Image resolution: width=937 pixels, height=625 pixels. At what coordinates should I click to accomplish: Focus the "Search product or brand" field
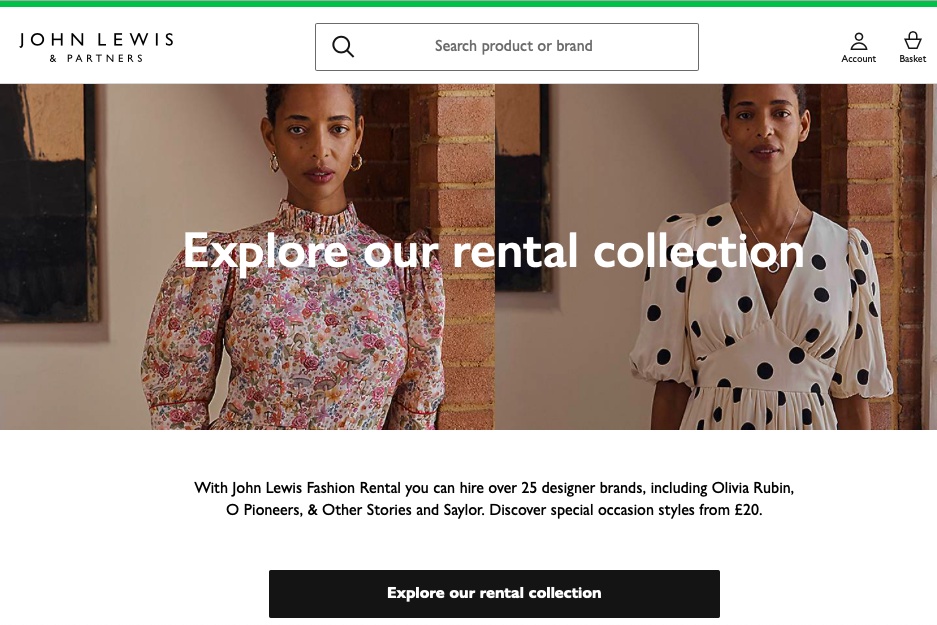[x=514, y=47]
